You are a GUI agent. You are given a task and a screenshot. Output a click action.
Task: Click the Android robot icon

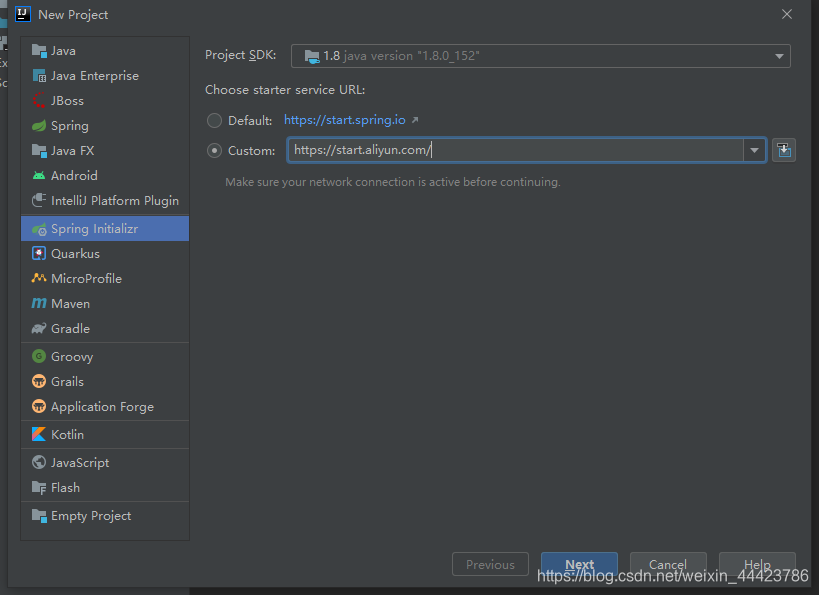tap(39, 176)
